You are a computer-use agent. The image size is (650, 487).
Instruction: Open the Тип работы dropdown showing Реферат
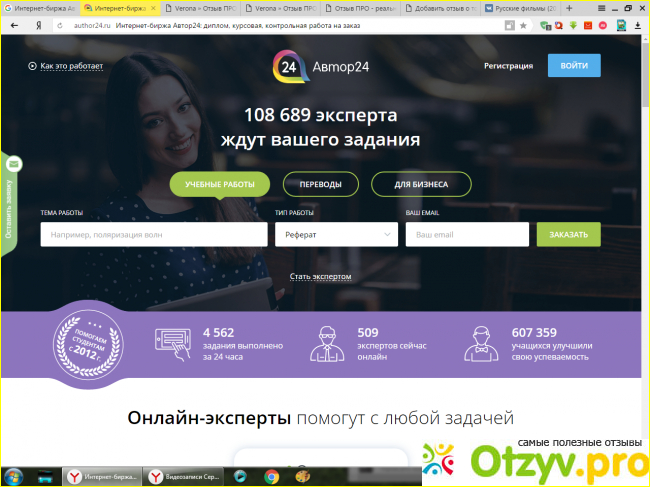[336, 234]
